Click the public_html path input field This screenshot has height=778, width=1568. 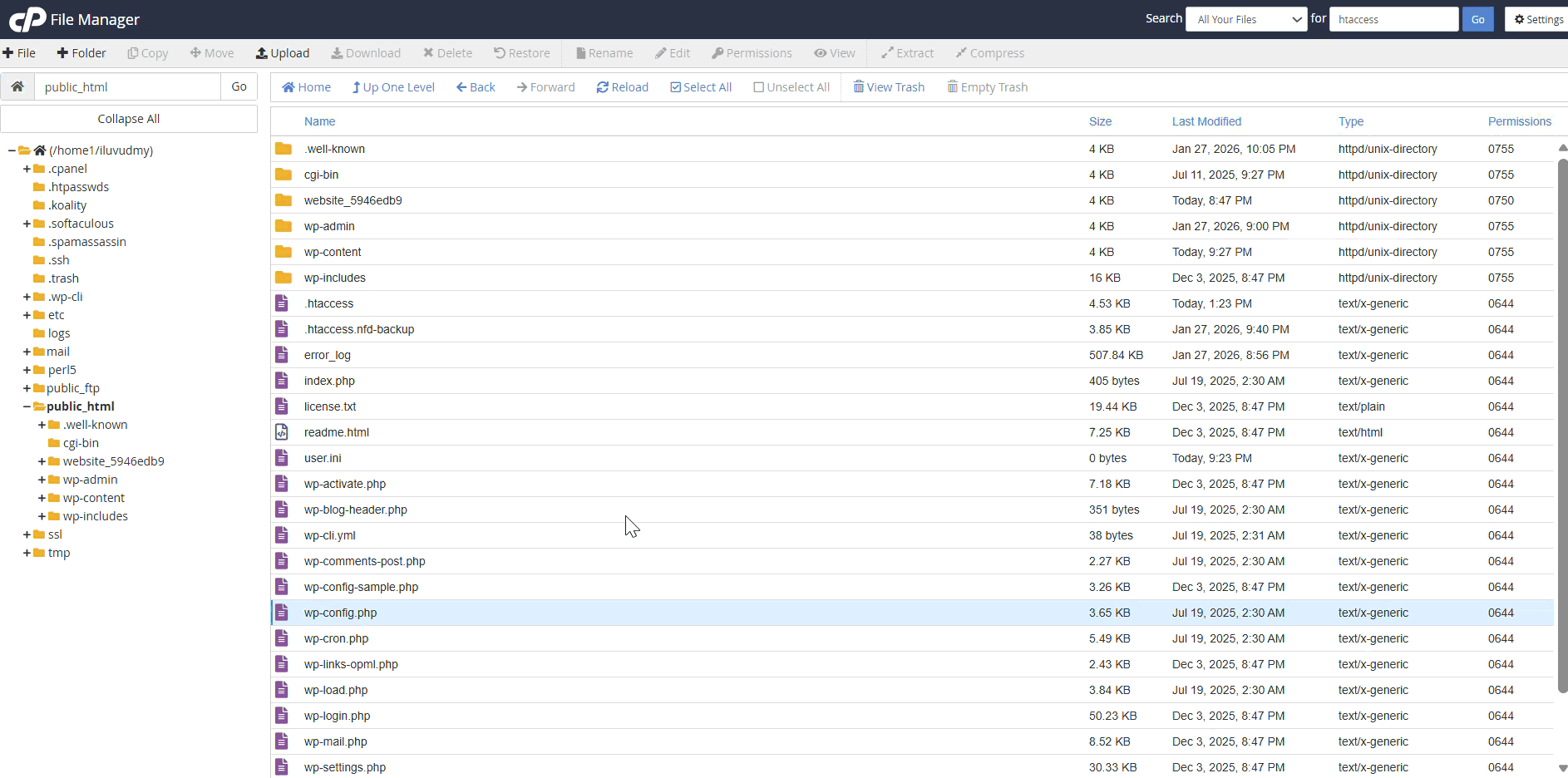point(126,86)
